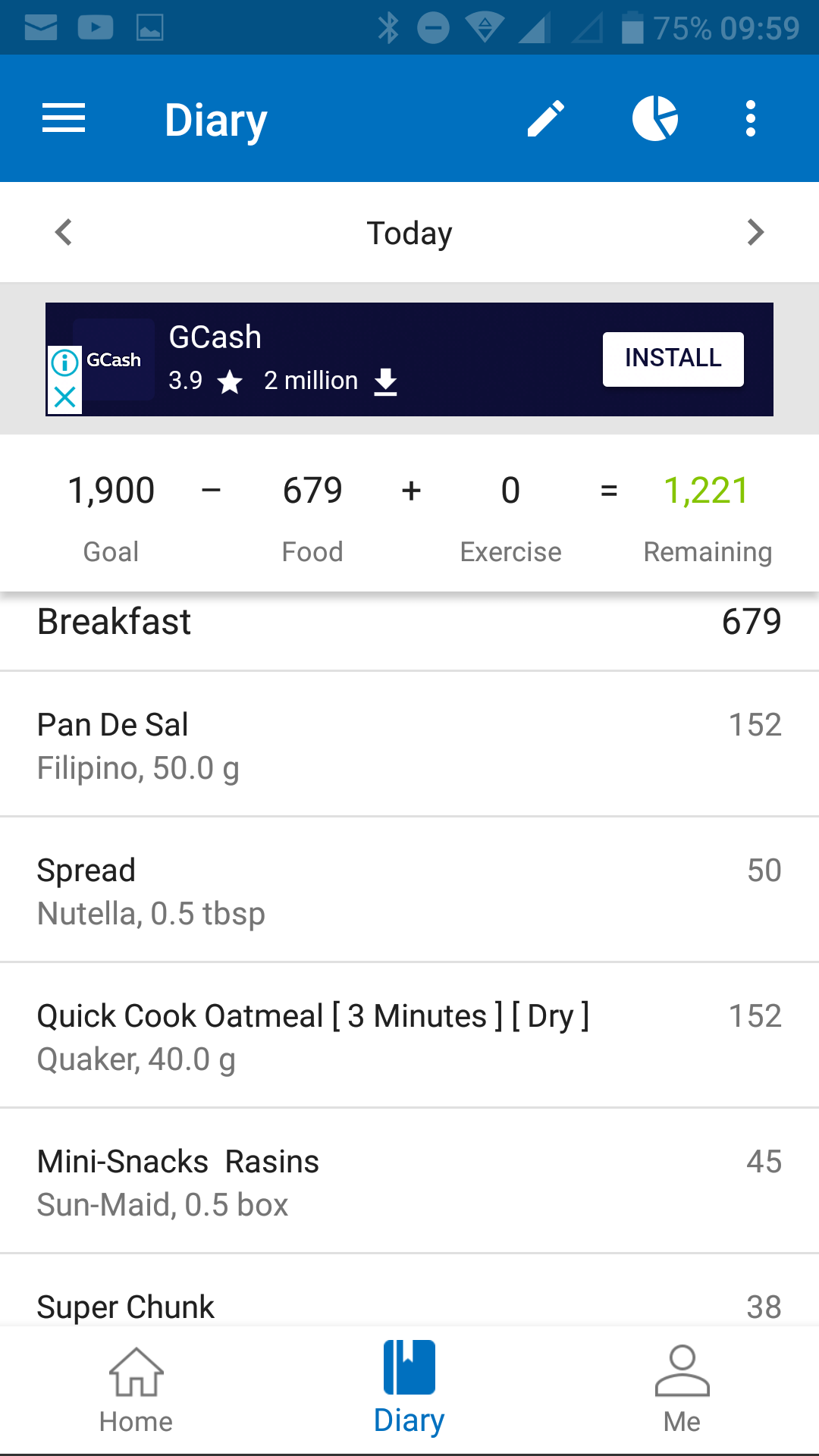The image size is (819, 1456).
Task: Tap the pencil edit icon
Action: click(x=546, y=119)
